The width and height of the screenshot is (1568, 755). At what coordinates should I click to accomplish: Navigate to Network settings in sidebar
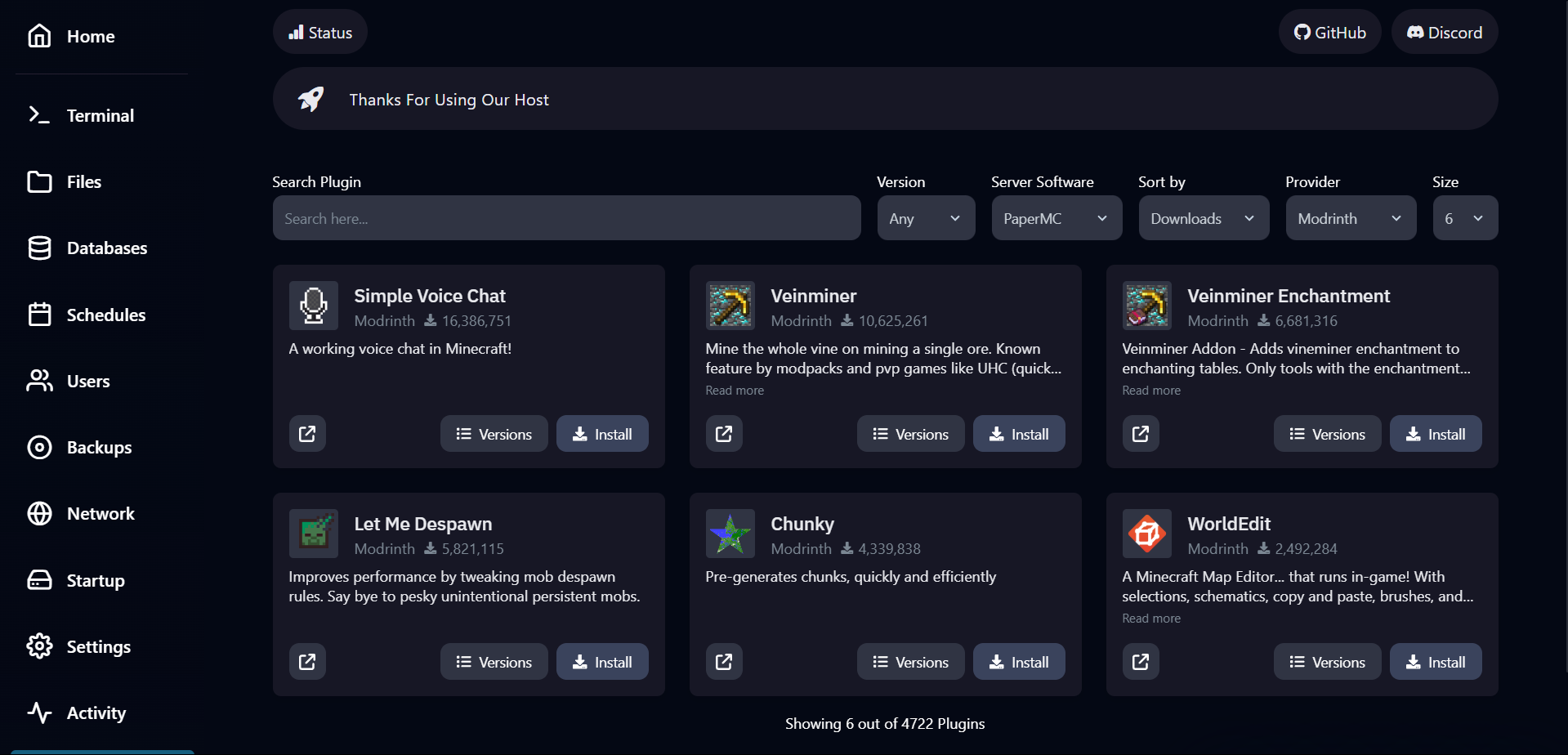[101, 514]
